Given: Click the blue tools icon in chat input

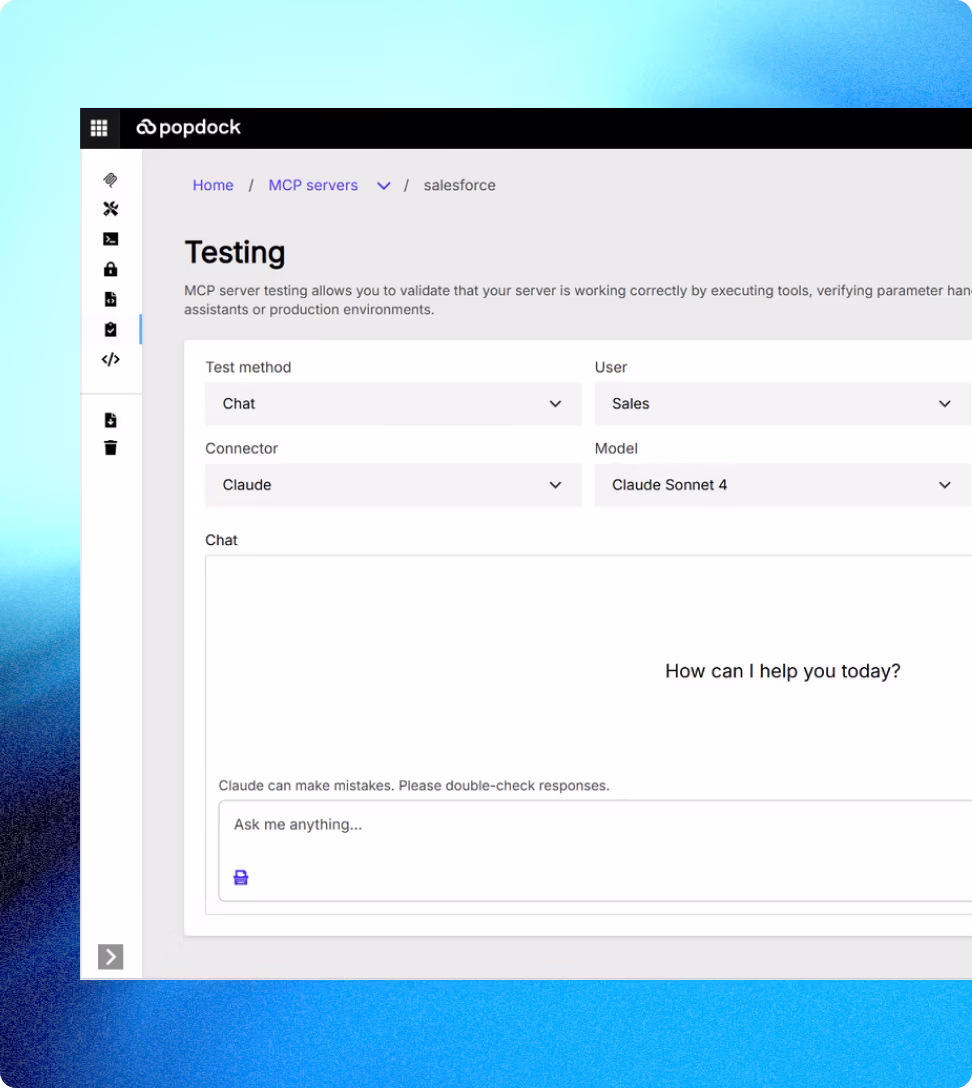Looking at the screenshot, I should tap(241, 878).
